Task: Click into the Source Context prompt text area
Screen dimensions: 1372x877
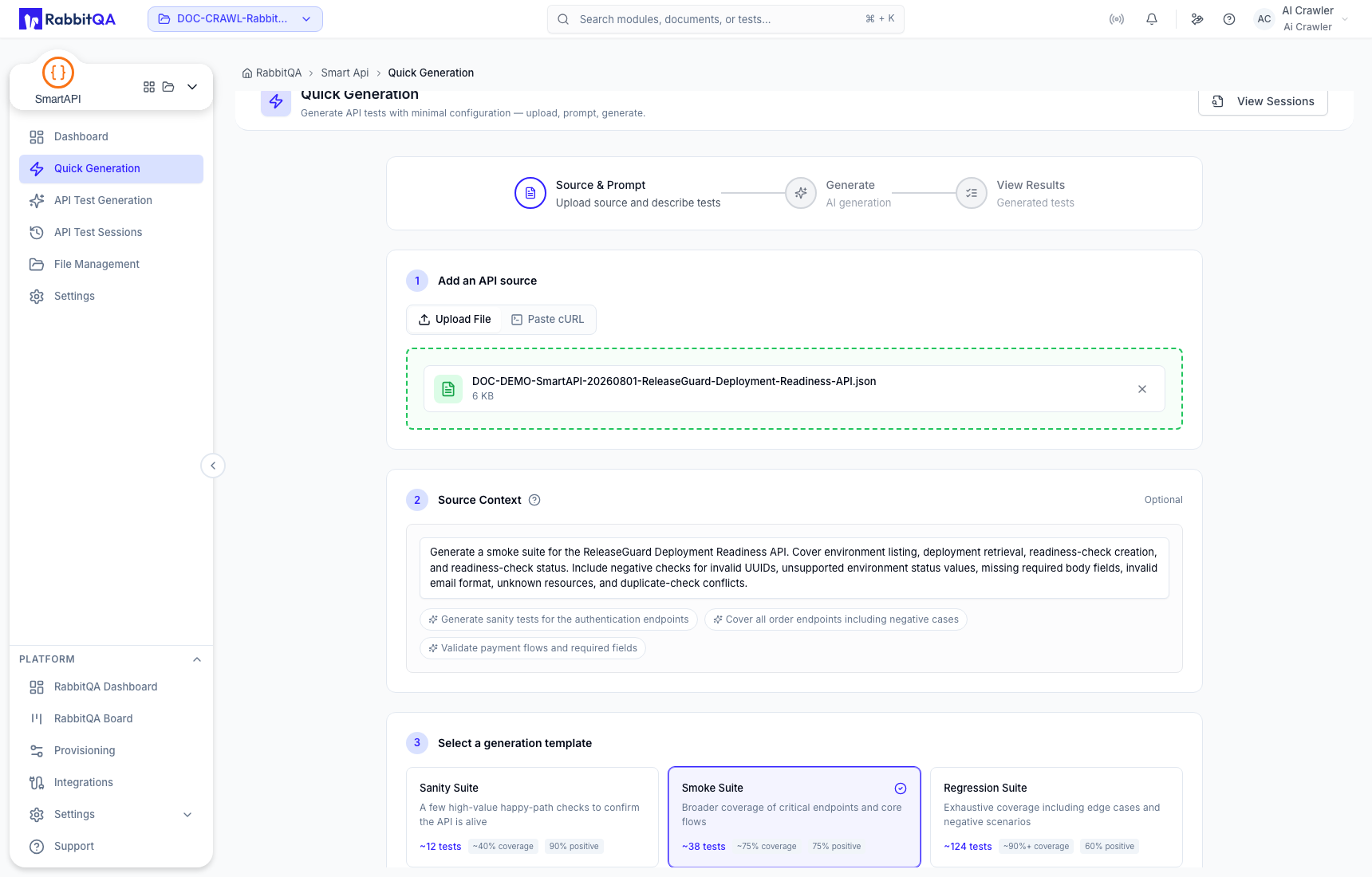Action: pyautogui.click(x=794, y=568)
